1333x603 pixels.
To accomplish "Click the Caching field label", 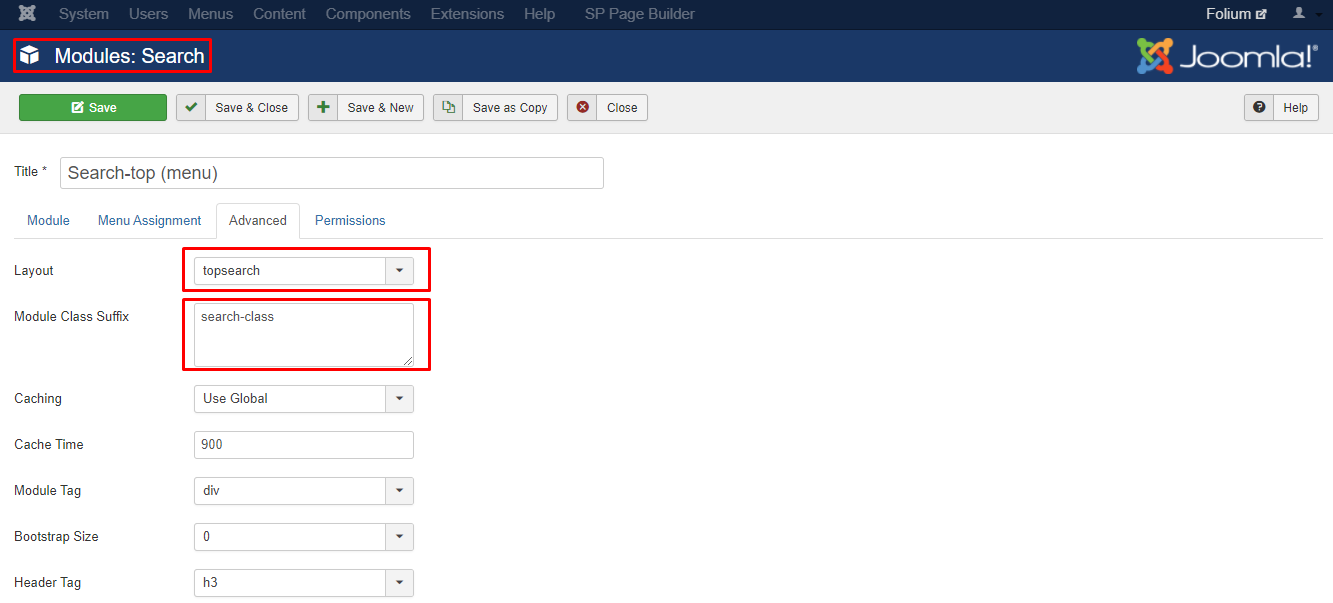I will (x=38, y=399).
